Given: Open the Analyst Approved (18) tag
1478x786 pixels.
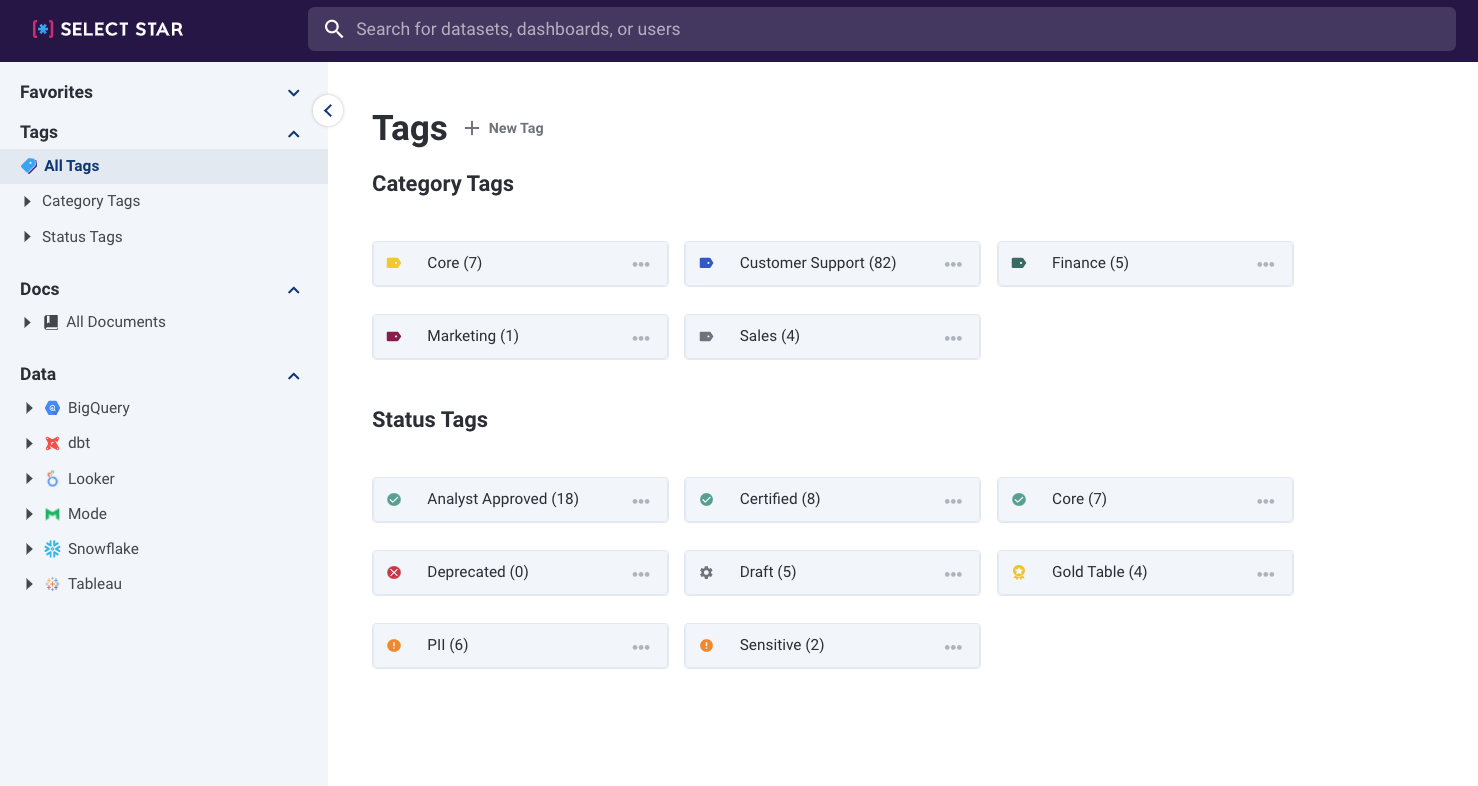Looking at the screenshot, I should 520,500.
